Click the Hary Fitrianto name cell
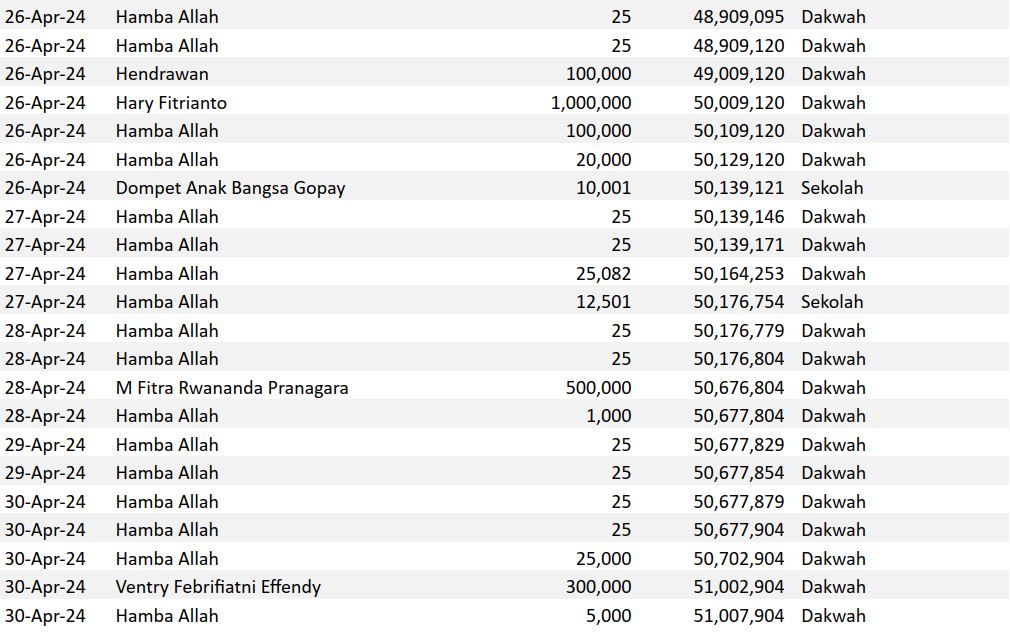This screenshot has width=1010, height=634. click(171, 103)
